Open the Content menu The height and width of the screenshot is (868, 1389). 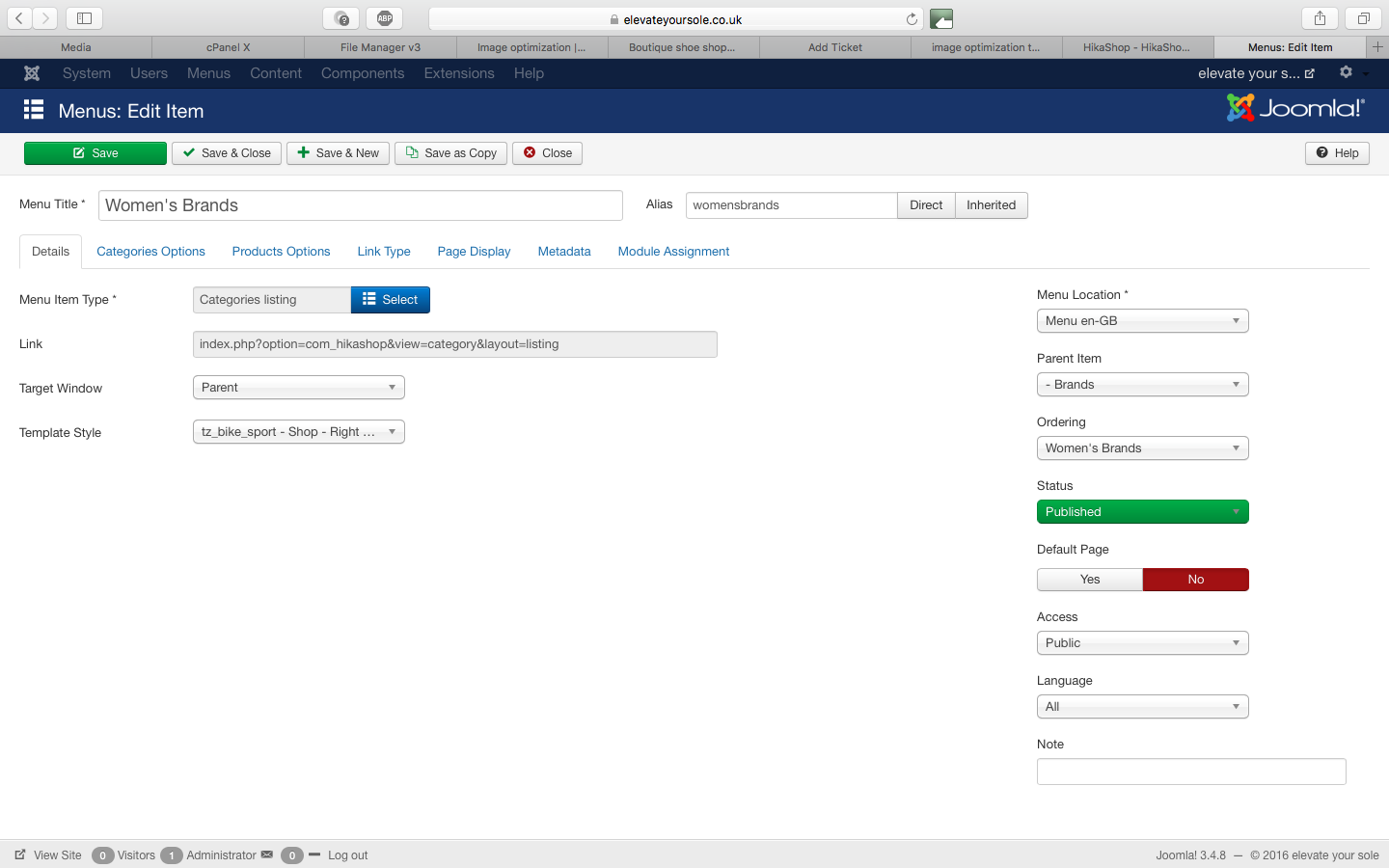coord(276,73)
